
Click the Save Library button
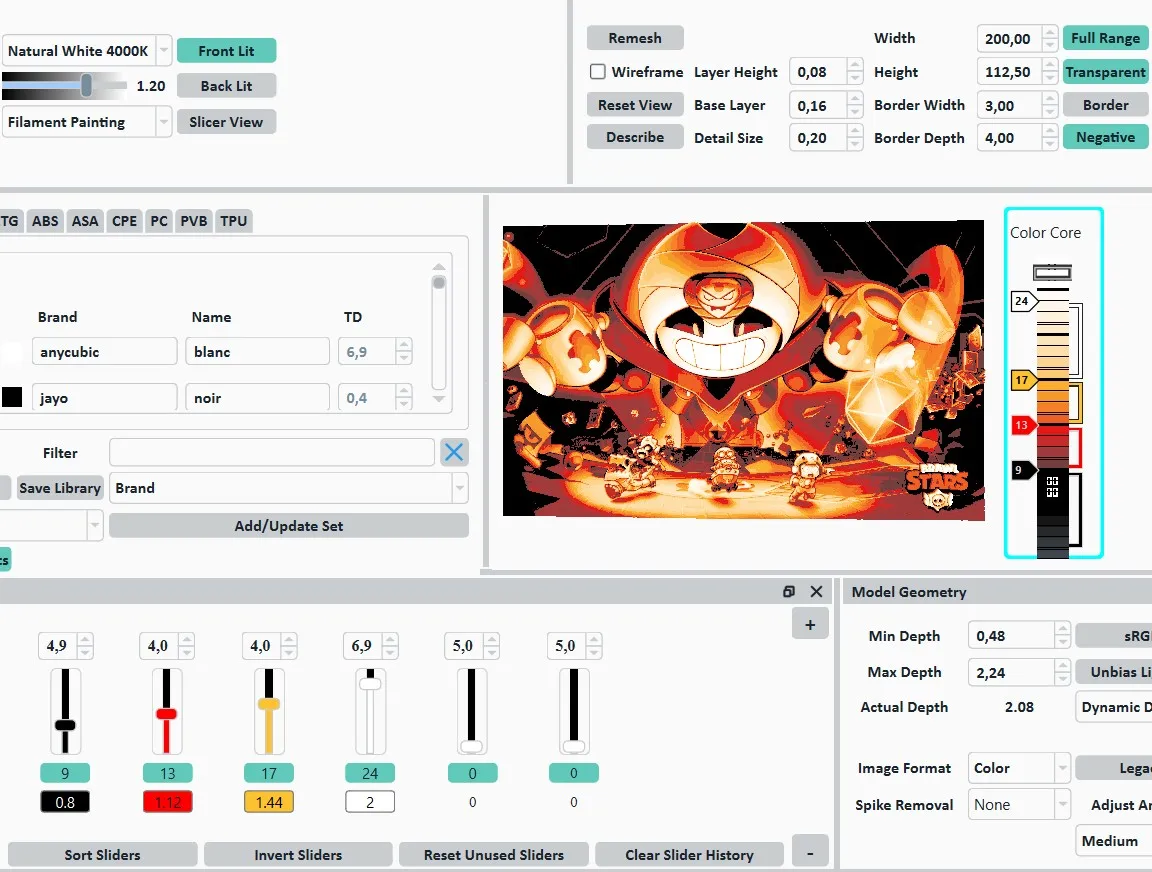[x=60, y=488]
